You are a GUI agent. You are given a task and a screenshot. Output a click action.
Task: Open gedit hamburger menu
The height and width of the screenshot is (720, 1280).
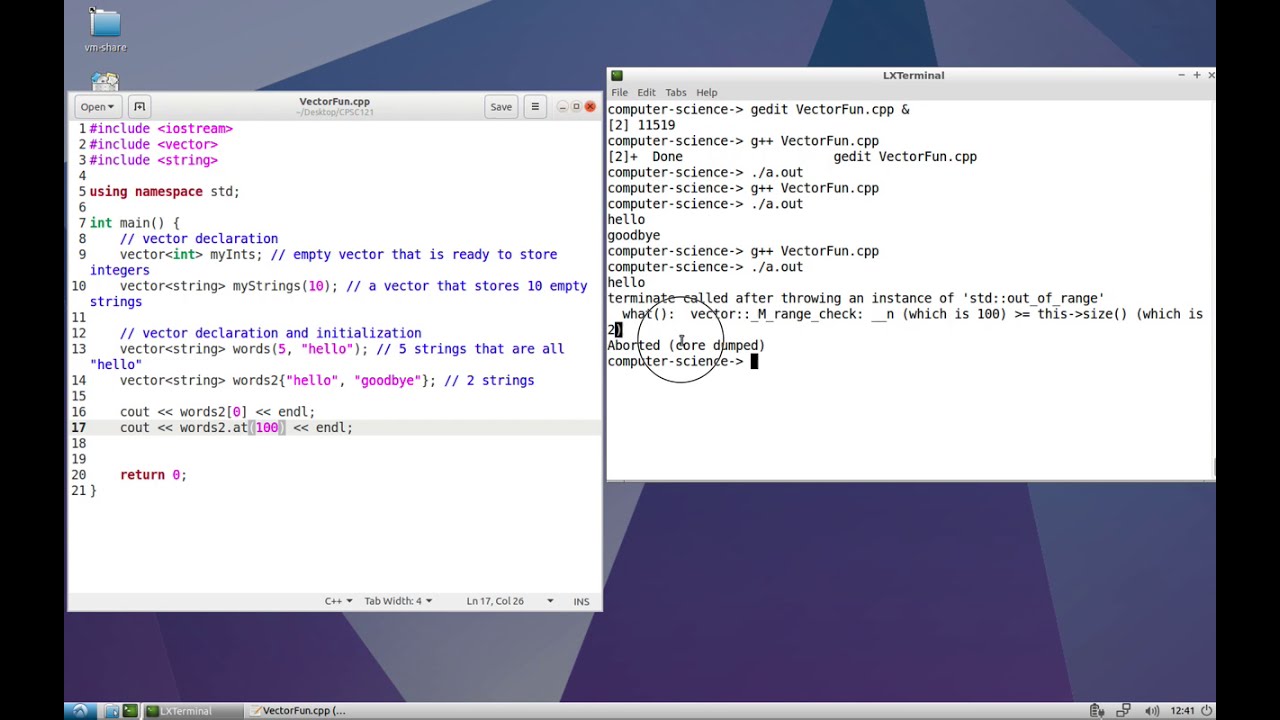(535, 107)
